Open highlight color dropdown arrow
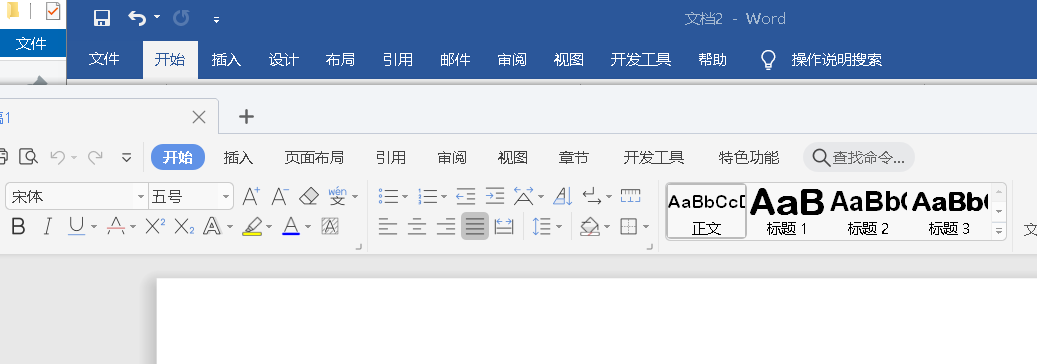 point(269,227)
